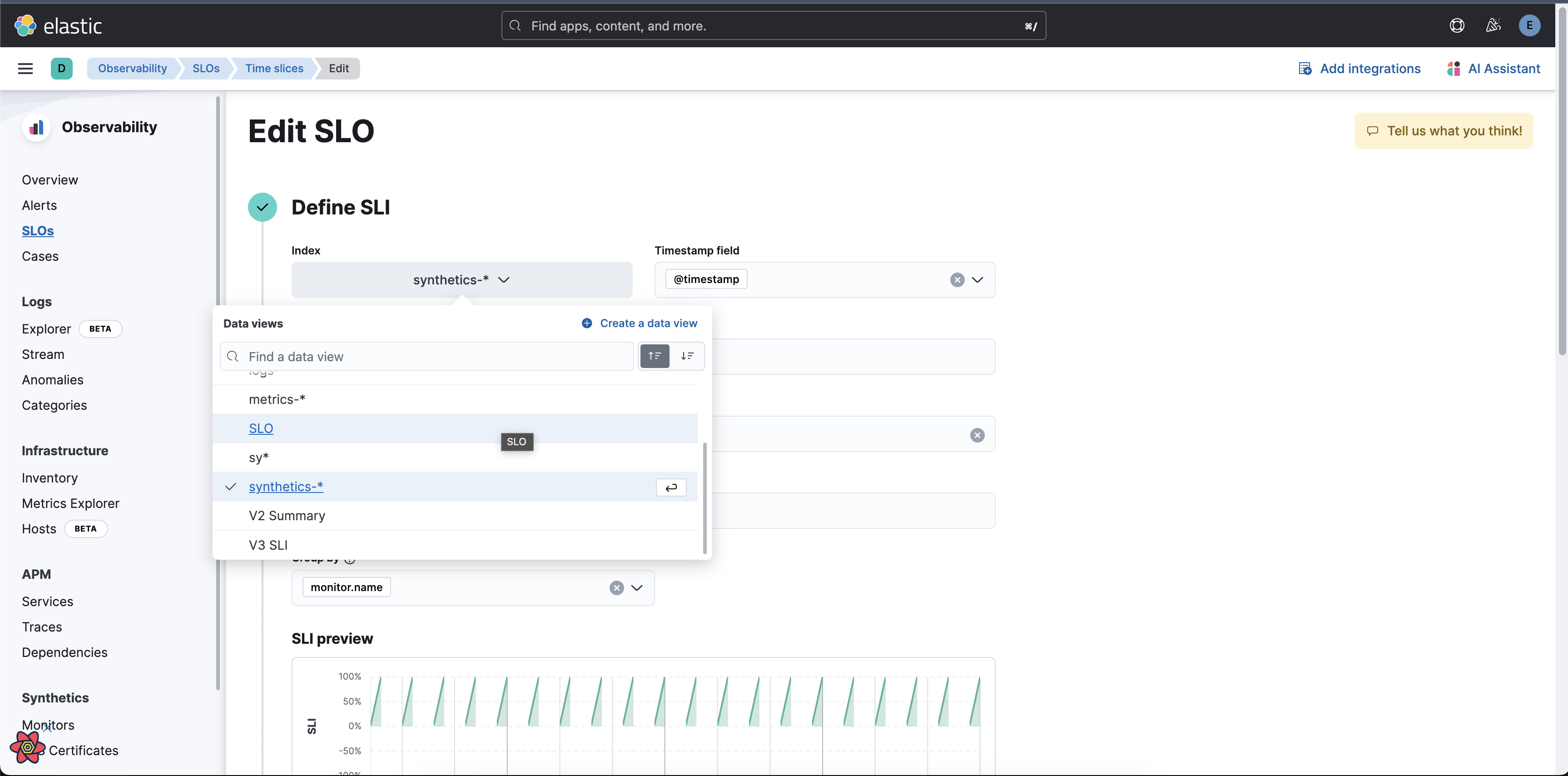The width and height of the screenshot is (1568, 776).
Task: Click the plus icon for Create a data view
Action: coord(587,323)
